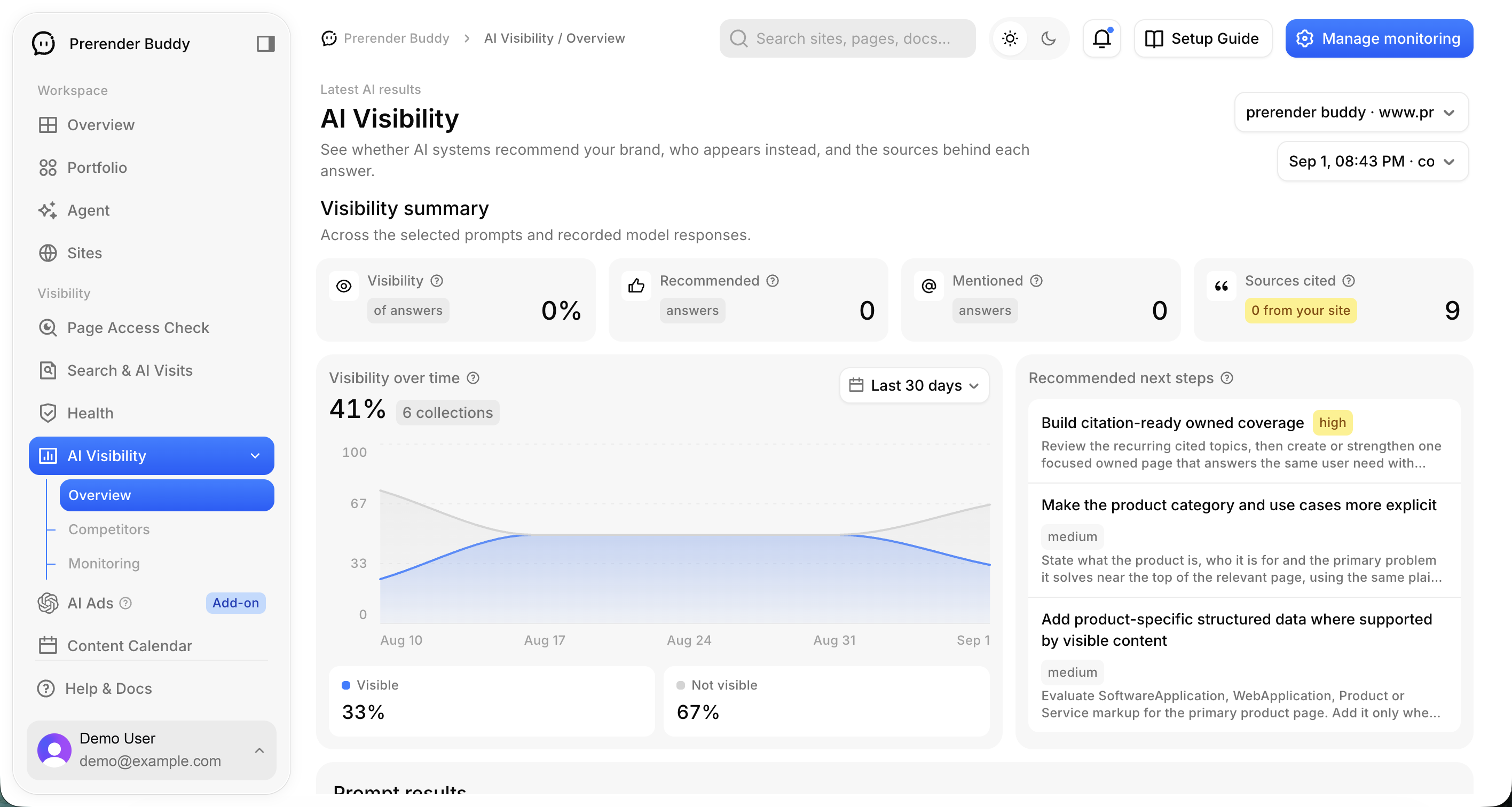Click the AI Ads help question mark
Image resolution: width=1512 pixels, height=807 pixels.
(x=125, y=603)
